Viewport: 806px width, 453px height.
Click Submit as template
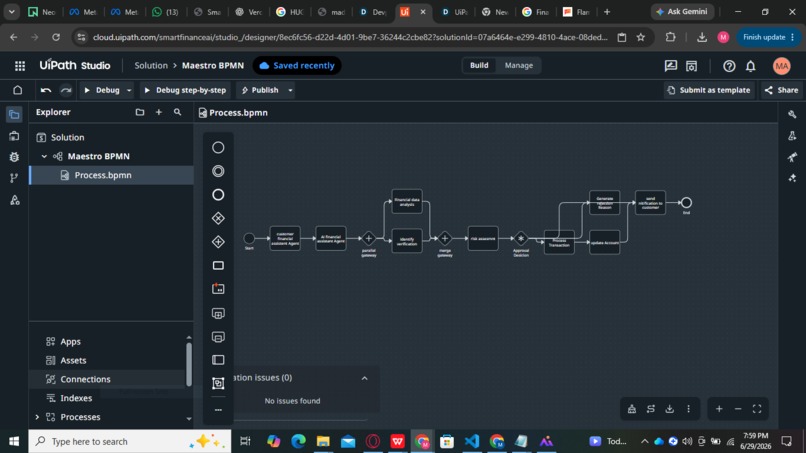click(709, 90)
